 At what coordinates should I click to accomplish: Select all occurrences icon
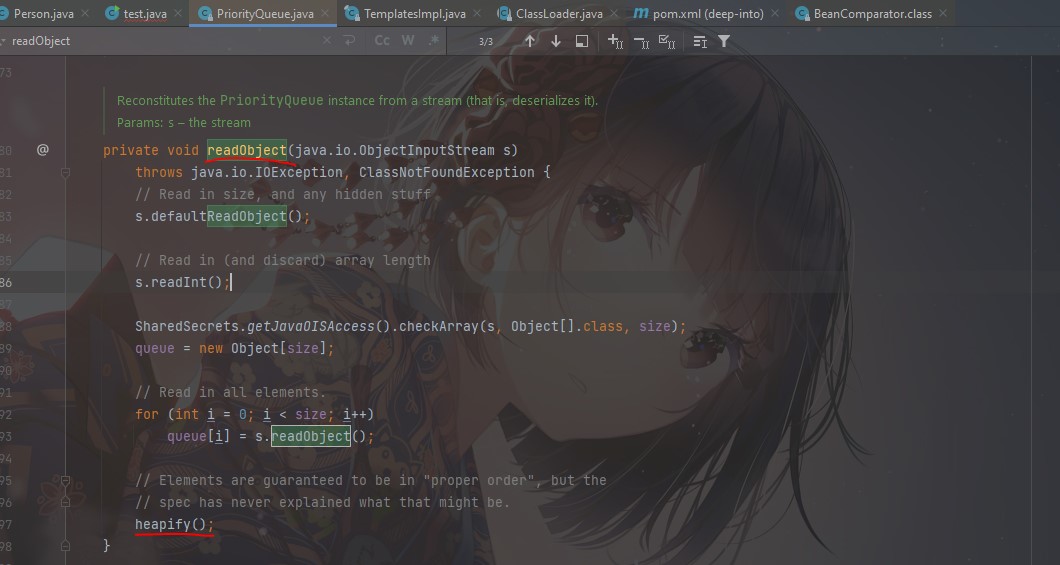coord(667,42)
